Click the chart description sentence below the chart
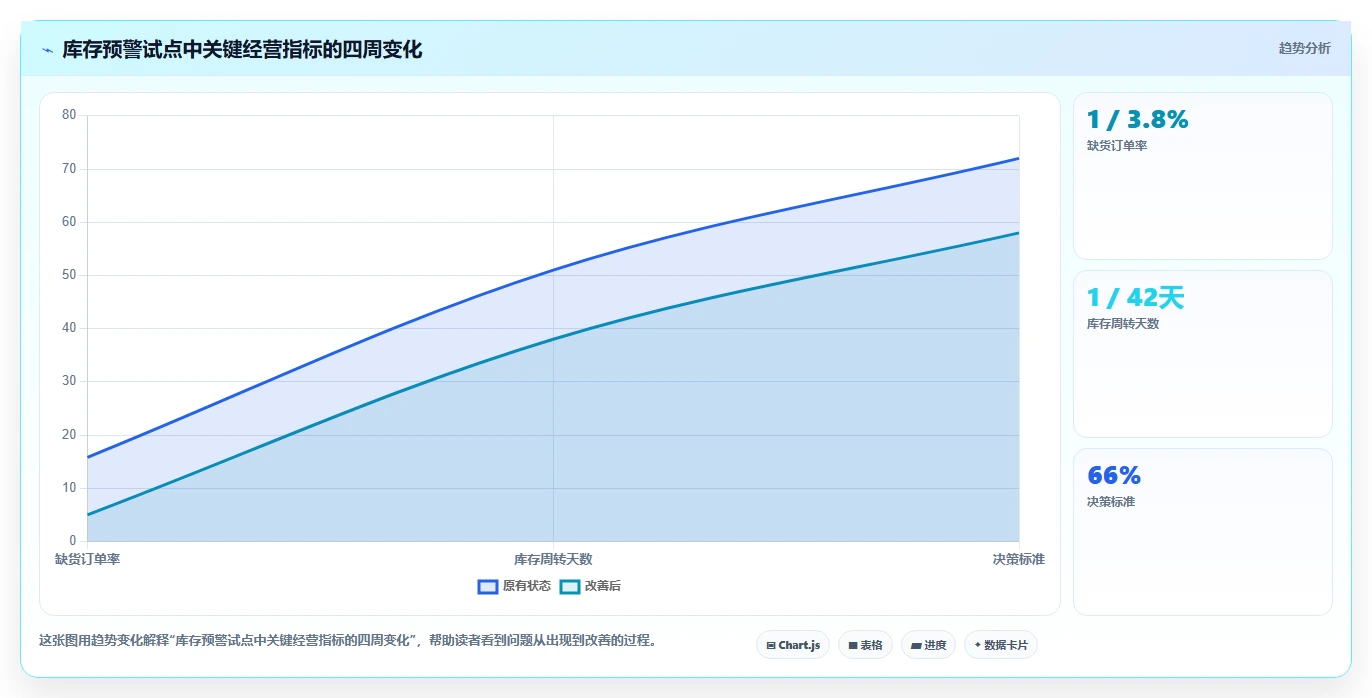The height and width of the screenshot is (698, 1372). pyautogui.click(x=347, y=641)
